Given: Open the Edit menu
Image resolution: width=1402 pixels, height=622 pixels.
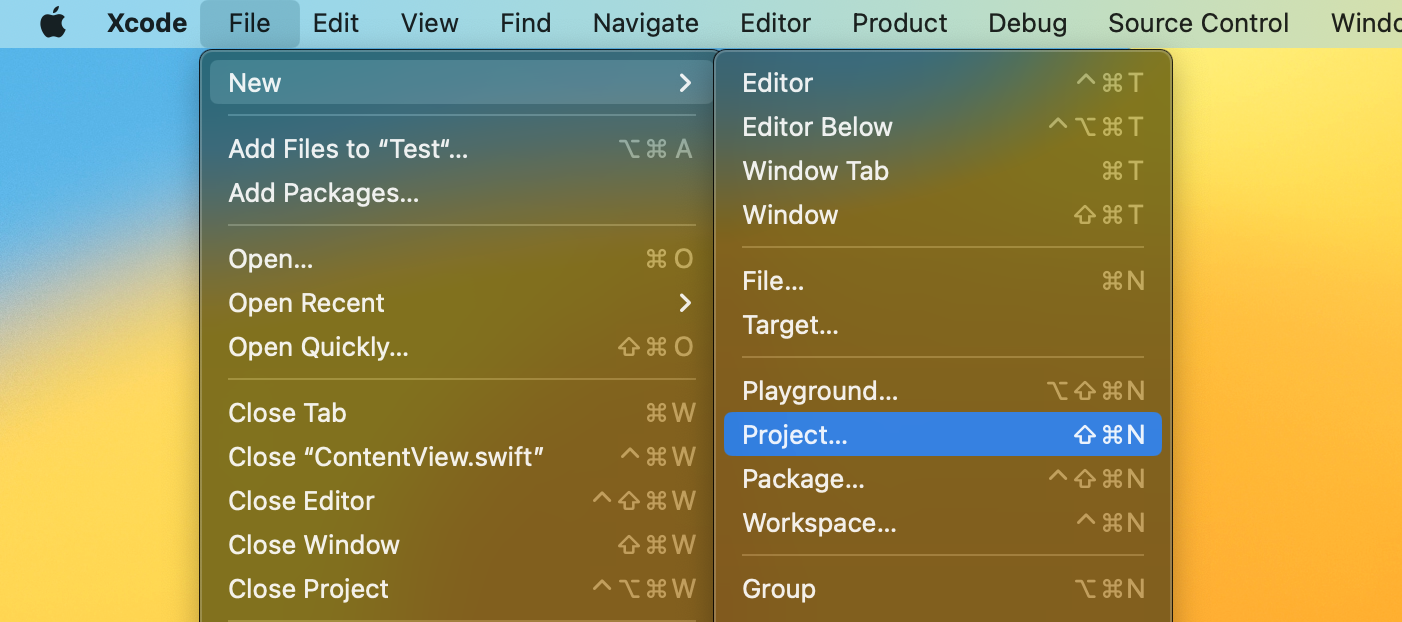Looking at the screenshot, I should pyautogui.click(x=336, y=23).
